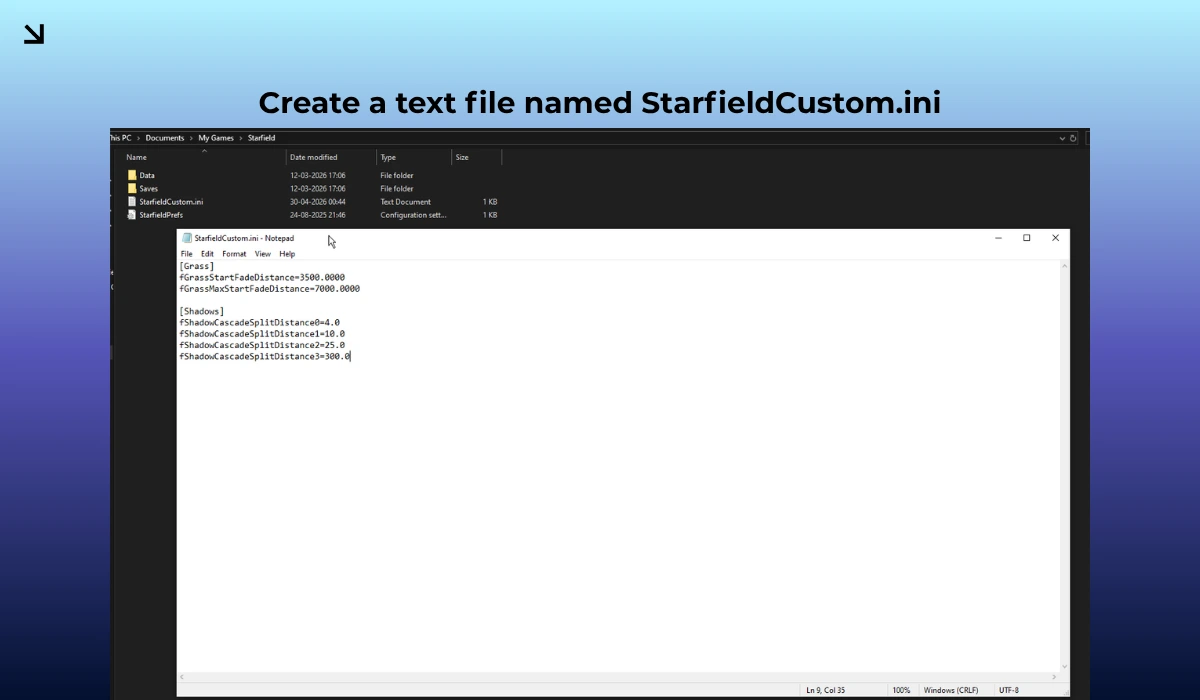The image size is (1200, 700).
Task: Click the fGrassMaxStartFadeDistance=7000.0000 line
Action: 270,289
